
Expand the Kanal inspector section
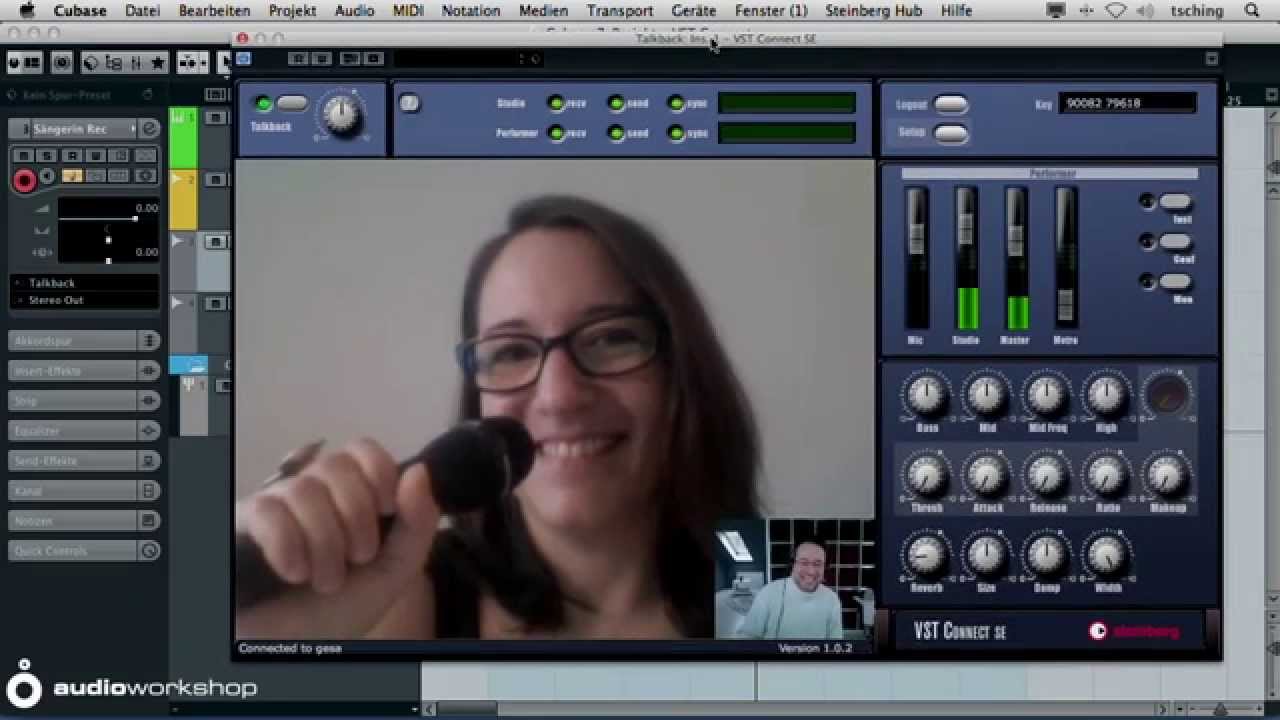pos(73,491)
